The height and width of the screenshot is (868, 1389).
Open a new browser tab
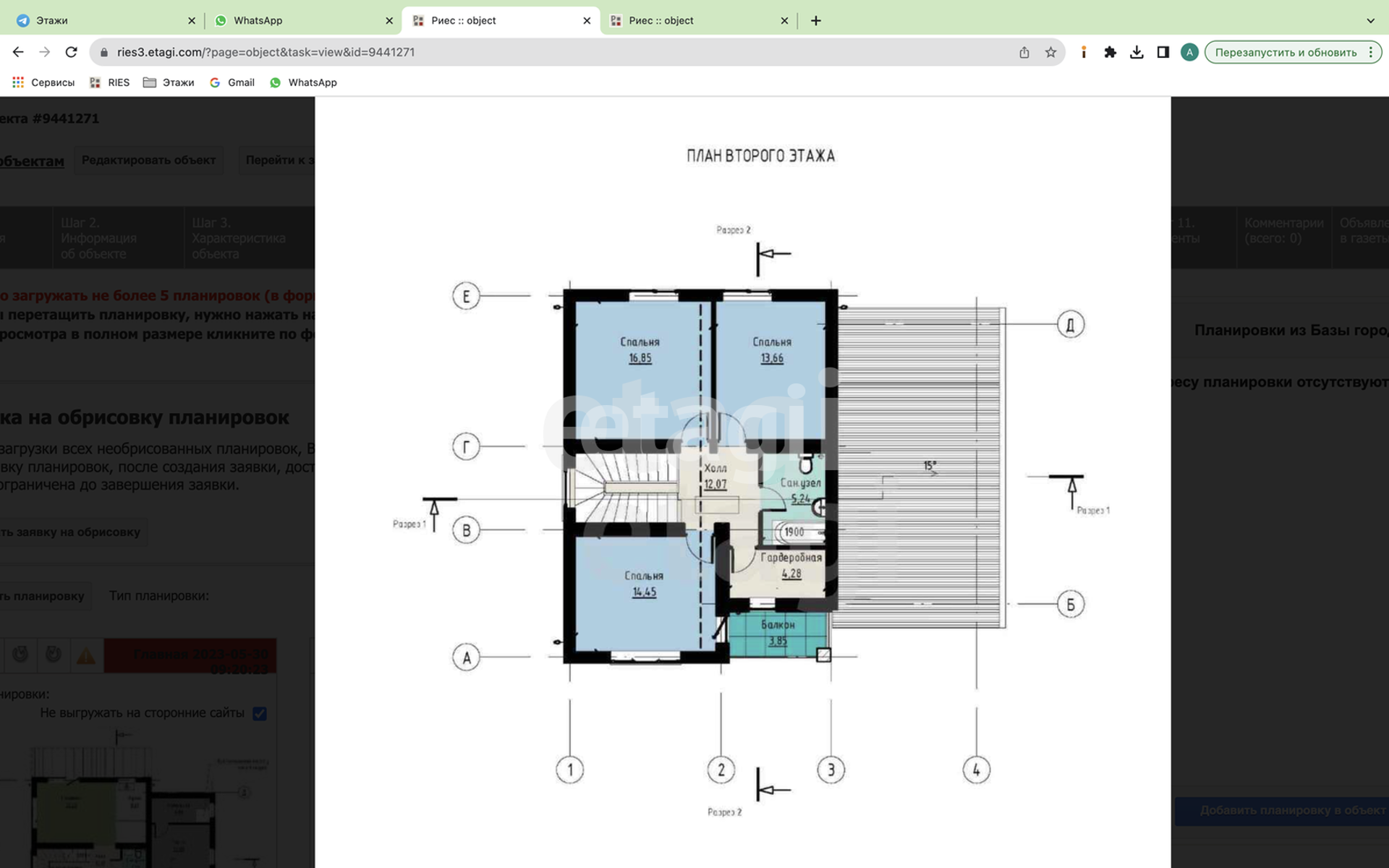pos(815,20)
